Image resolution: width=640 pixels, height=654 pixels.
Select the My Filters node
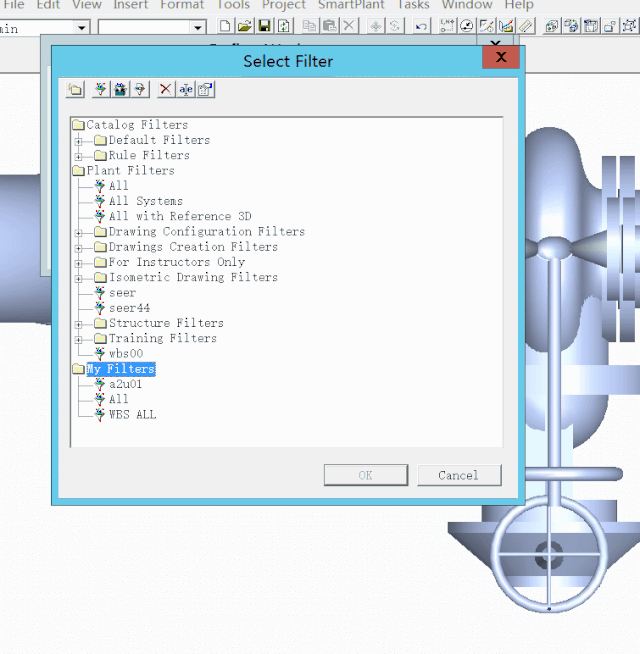[121, 369]
